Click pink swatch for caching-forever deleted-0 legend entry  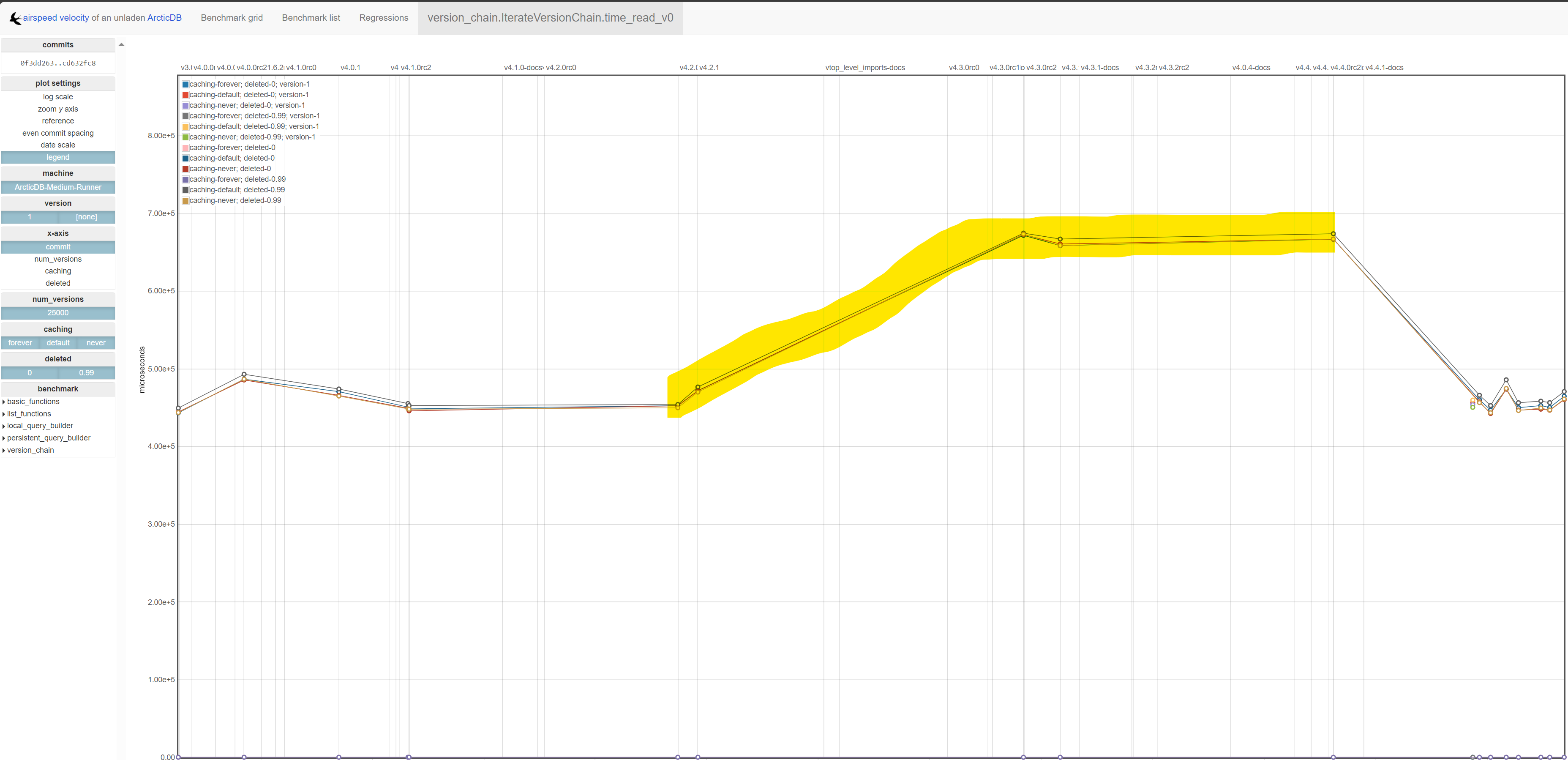pos(185,148)
